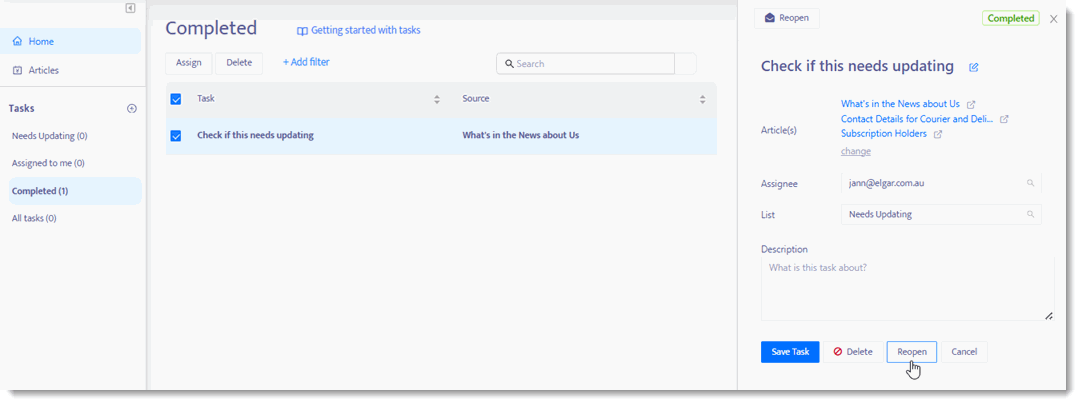Toggle the select-all checkbox in the table header
The image size is (1076, 399).
point(176,99)
